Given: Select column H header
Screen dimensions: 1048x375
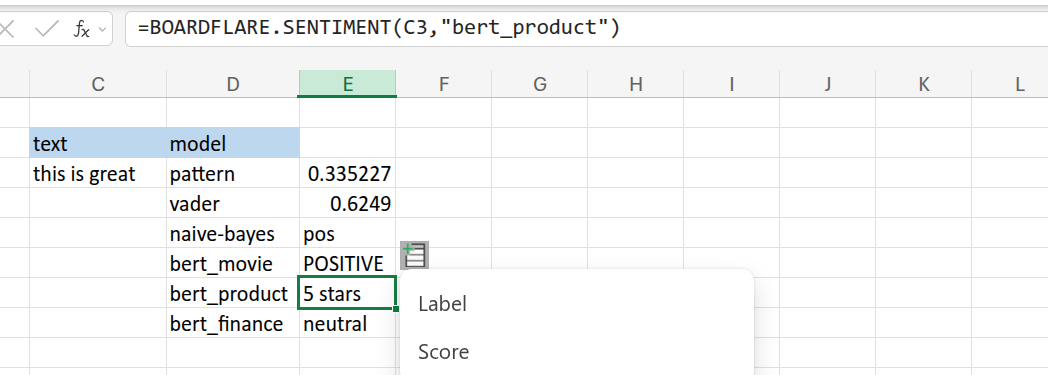Looking at the screenshot, I should 636,84.
